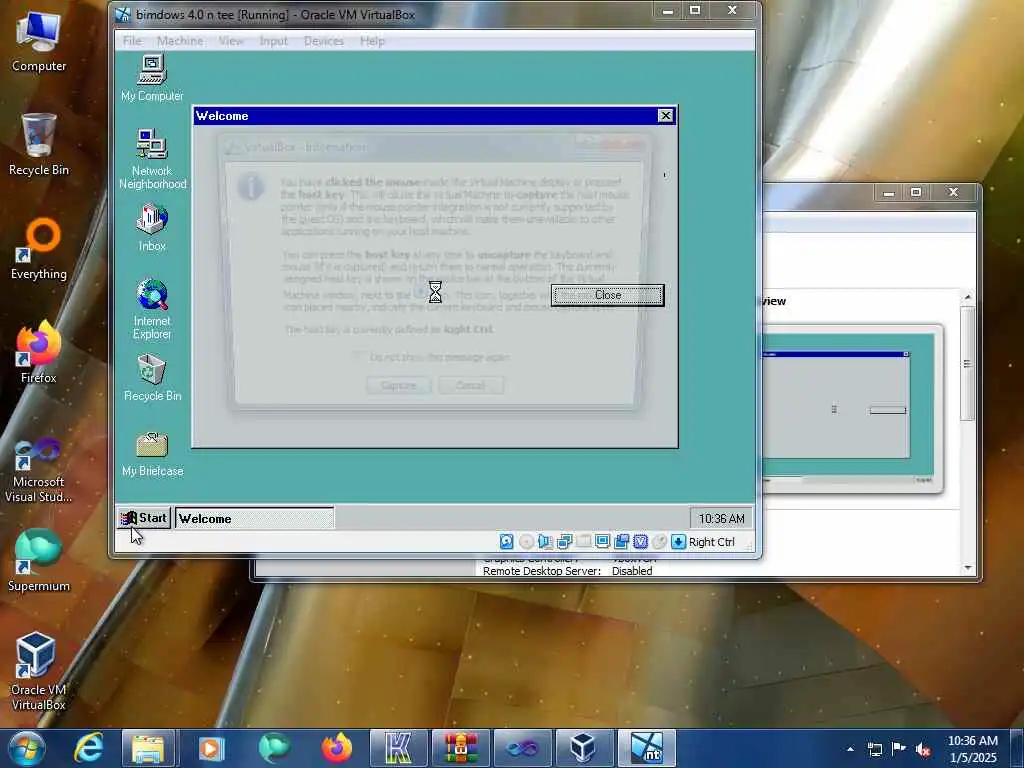Click shared folders status icon
1024x768 pixels.
pyautogui.click(x=583, y=541)
